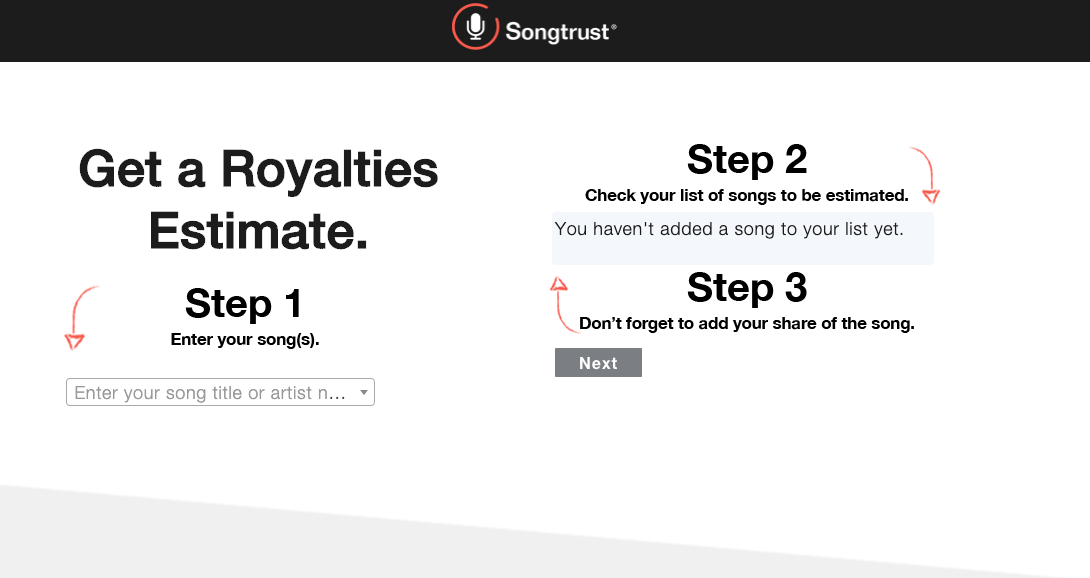
Task: Click the Step 1 heading
Action: click(x=243, y=303)
